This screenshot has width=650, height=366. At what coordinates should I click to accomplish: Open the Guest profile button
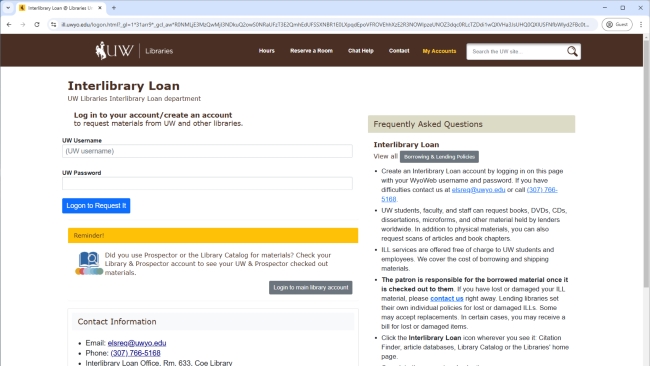(x=617, y=24)
